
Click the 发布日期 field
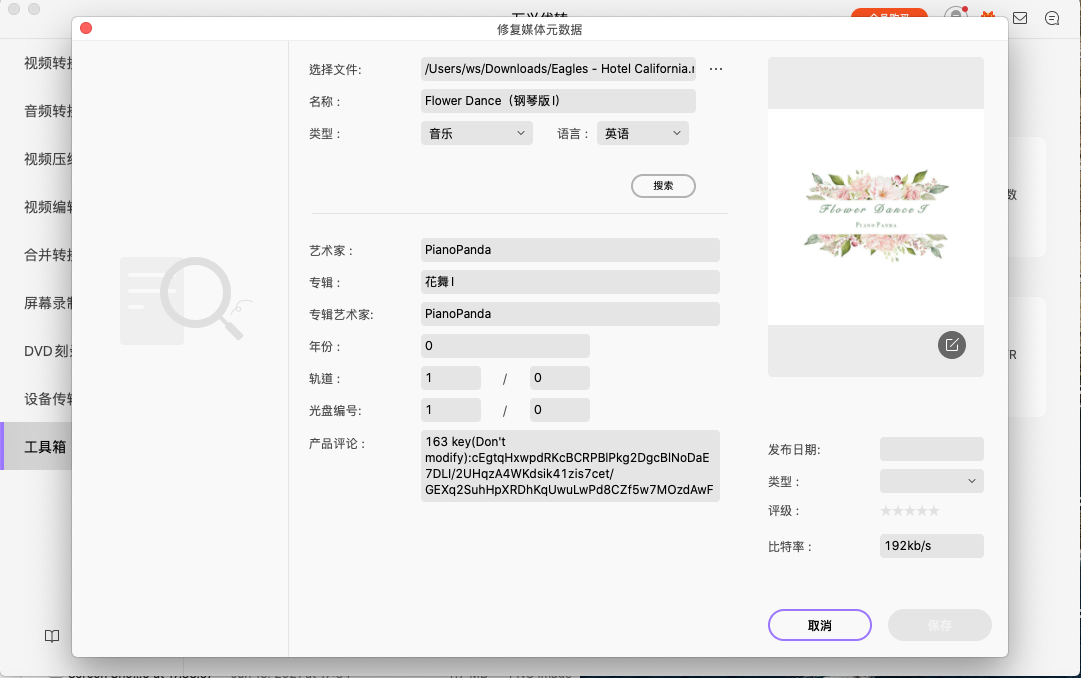tap(931, 449)
